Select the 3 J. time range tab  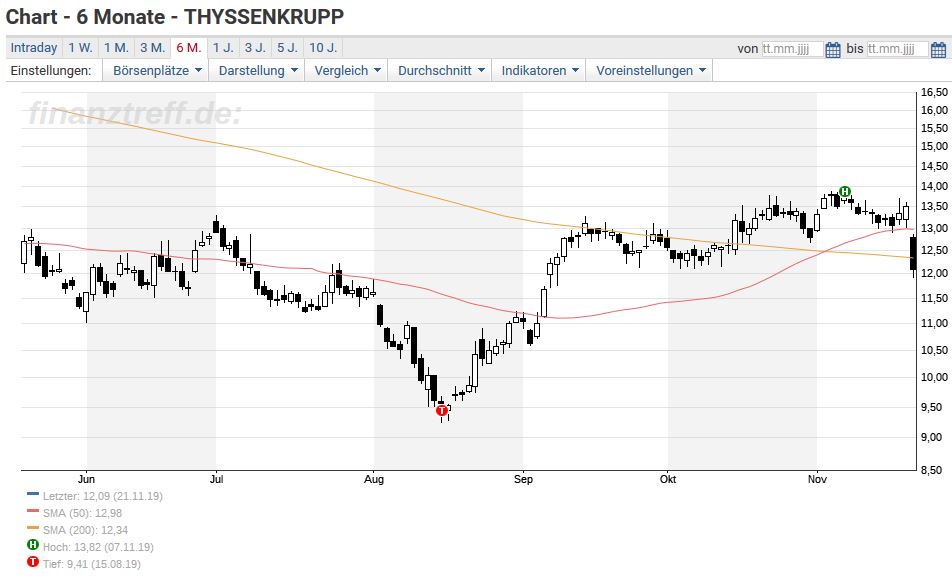[255, 48]
